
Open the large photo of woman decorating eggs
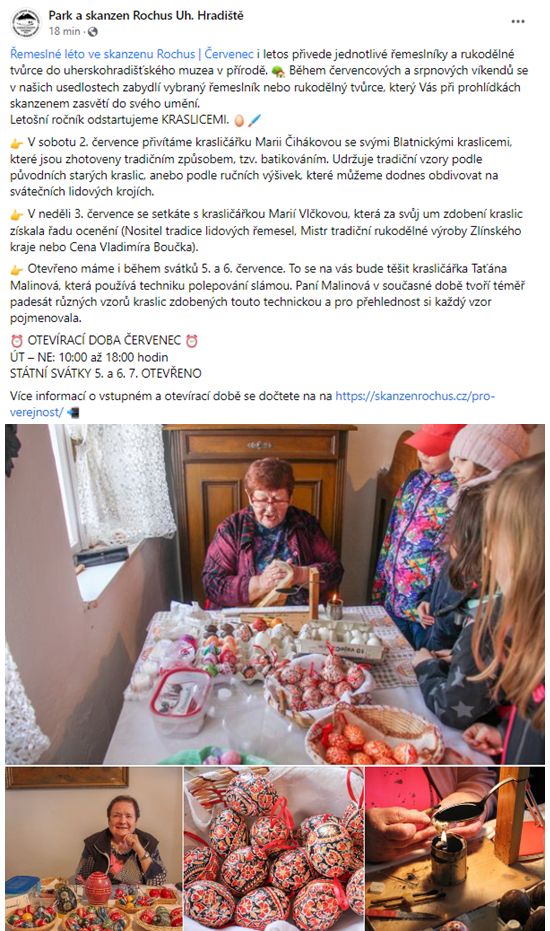pyautogui.click(x=275, y=594)
